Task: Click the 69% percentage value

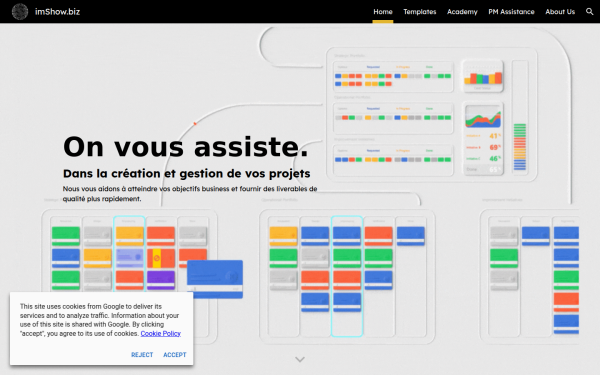Action: (495, 147)
